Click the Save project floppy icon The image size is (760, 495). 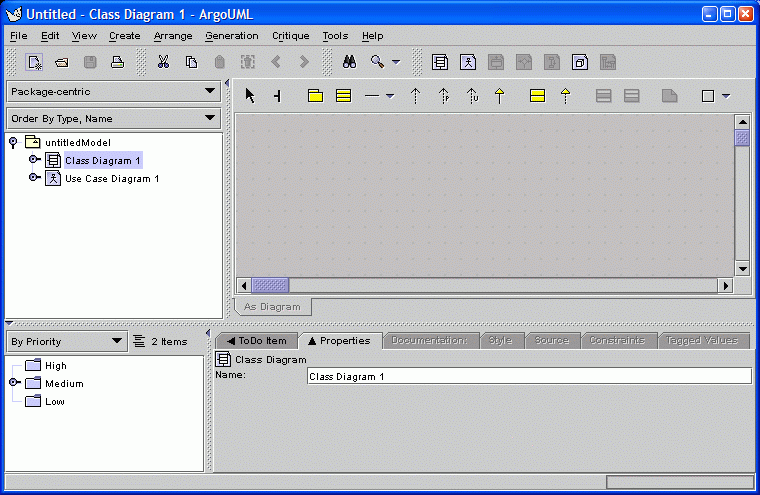point(90,62)
